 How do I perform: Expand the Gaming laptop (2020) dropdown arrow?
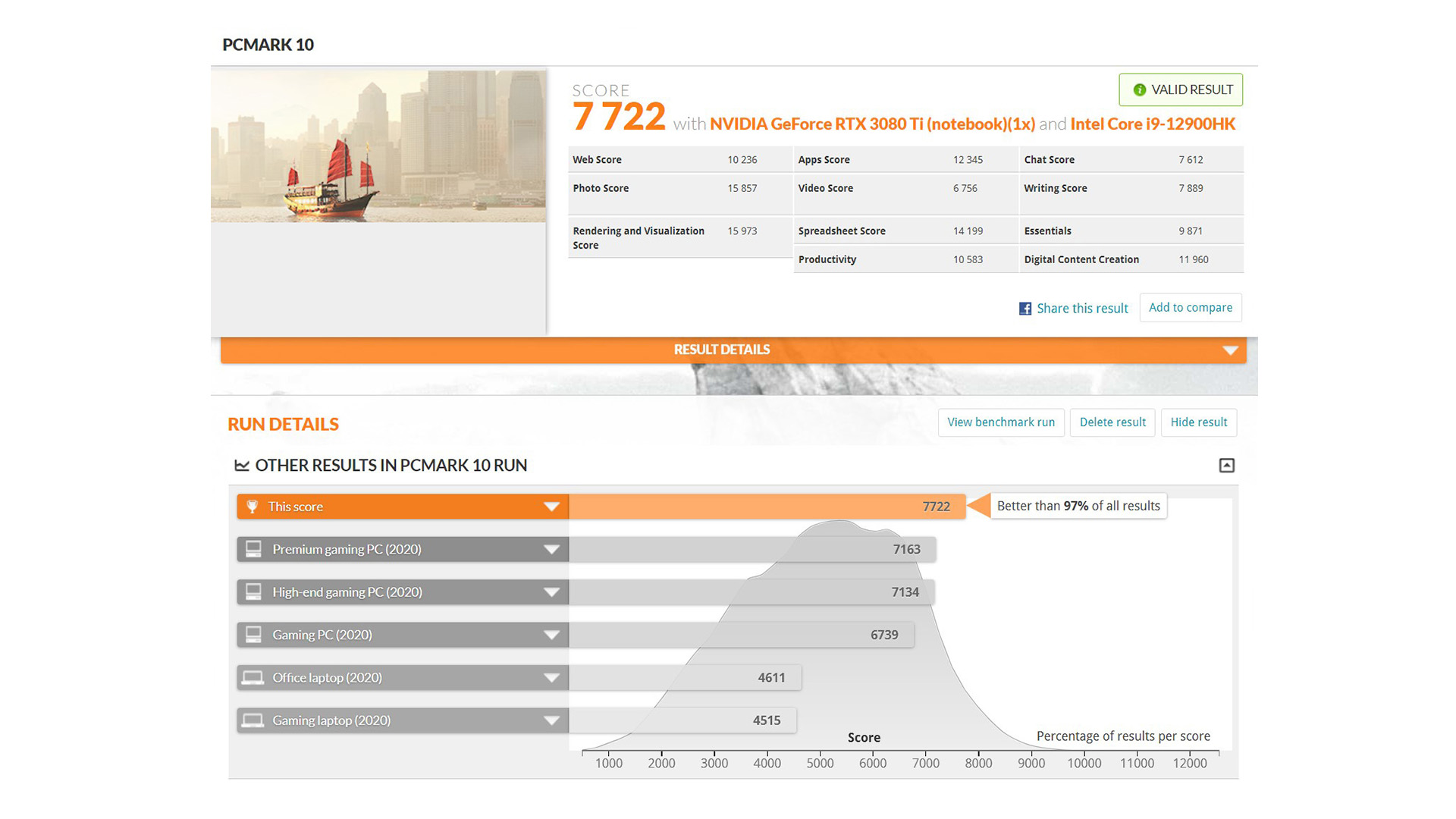point(551,720)
